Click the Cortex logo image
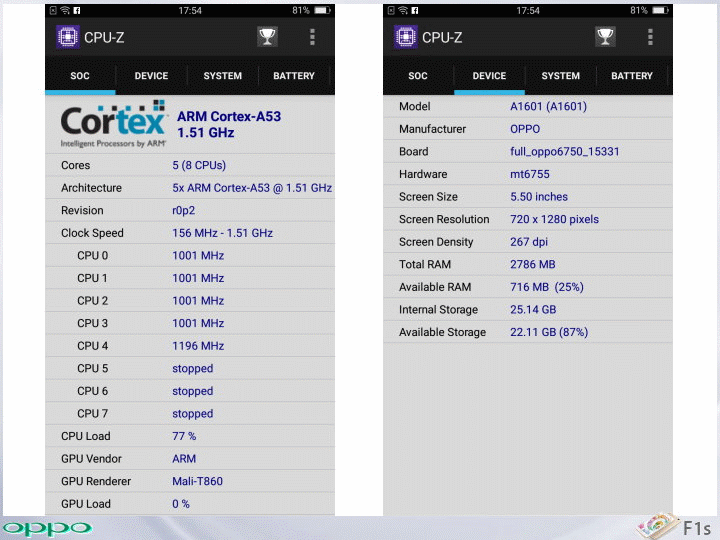Image resolution: width=720 pixels, height=540 pixels. tap(113, 124)
